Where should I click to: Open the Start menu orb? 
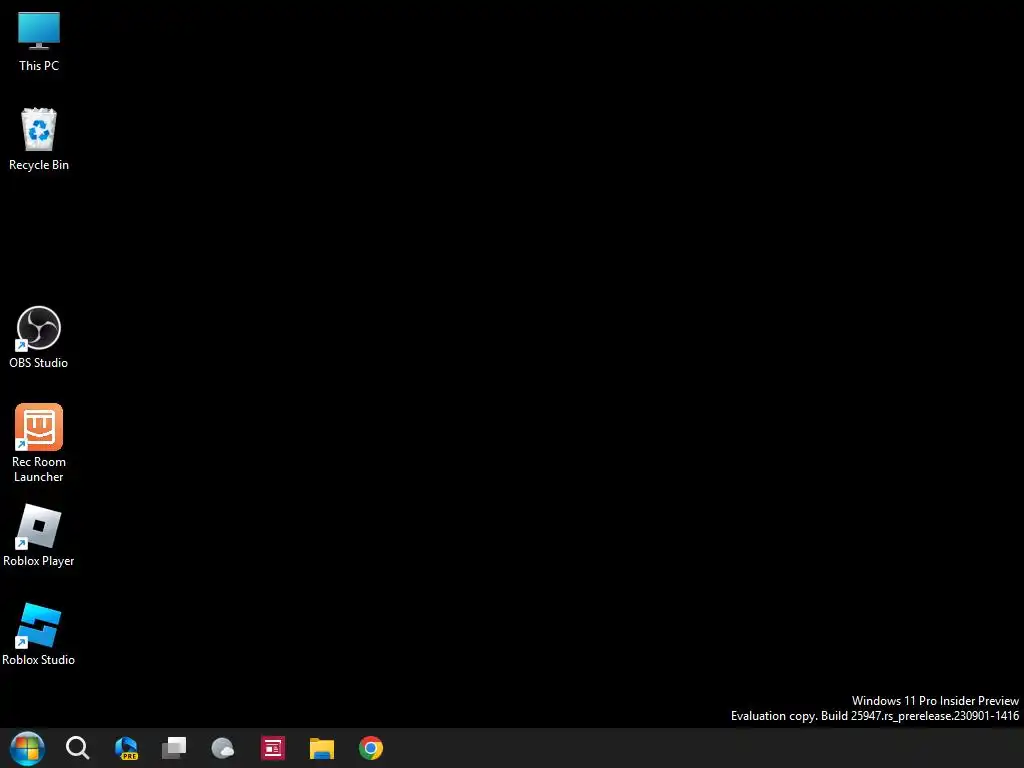click(x=27, y=748)
